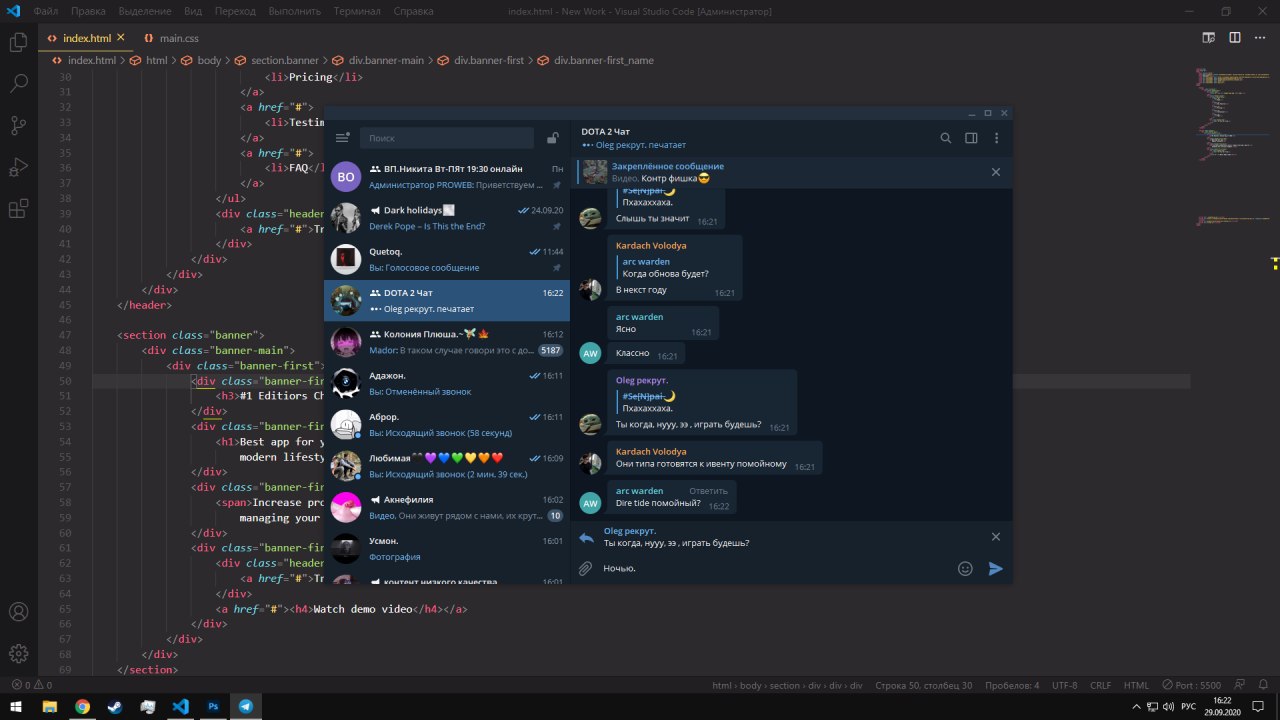Open Google Chrome from the taskbar

click(82, 706)
